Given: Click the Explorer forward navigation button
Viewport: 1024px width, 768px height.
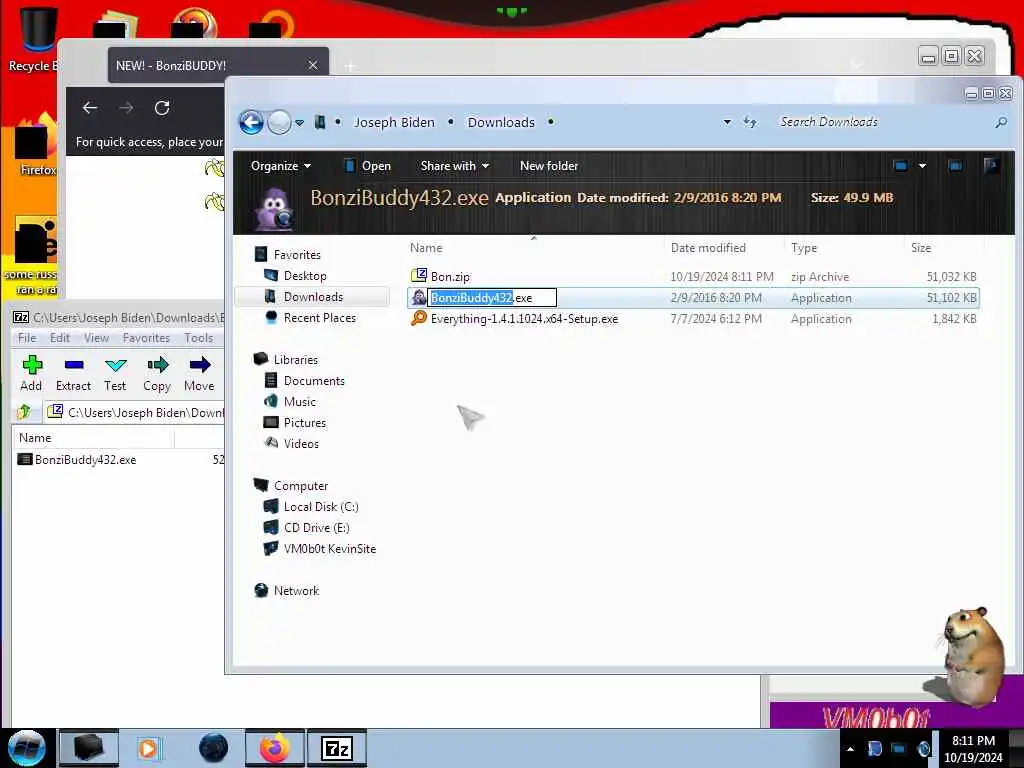Looking at the screenshot, I should pyautogui.click(x=280, y=122).
